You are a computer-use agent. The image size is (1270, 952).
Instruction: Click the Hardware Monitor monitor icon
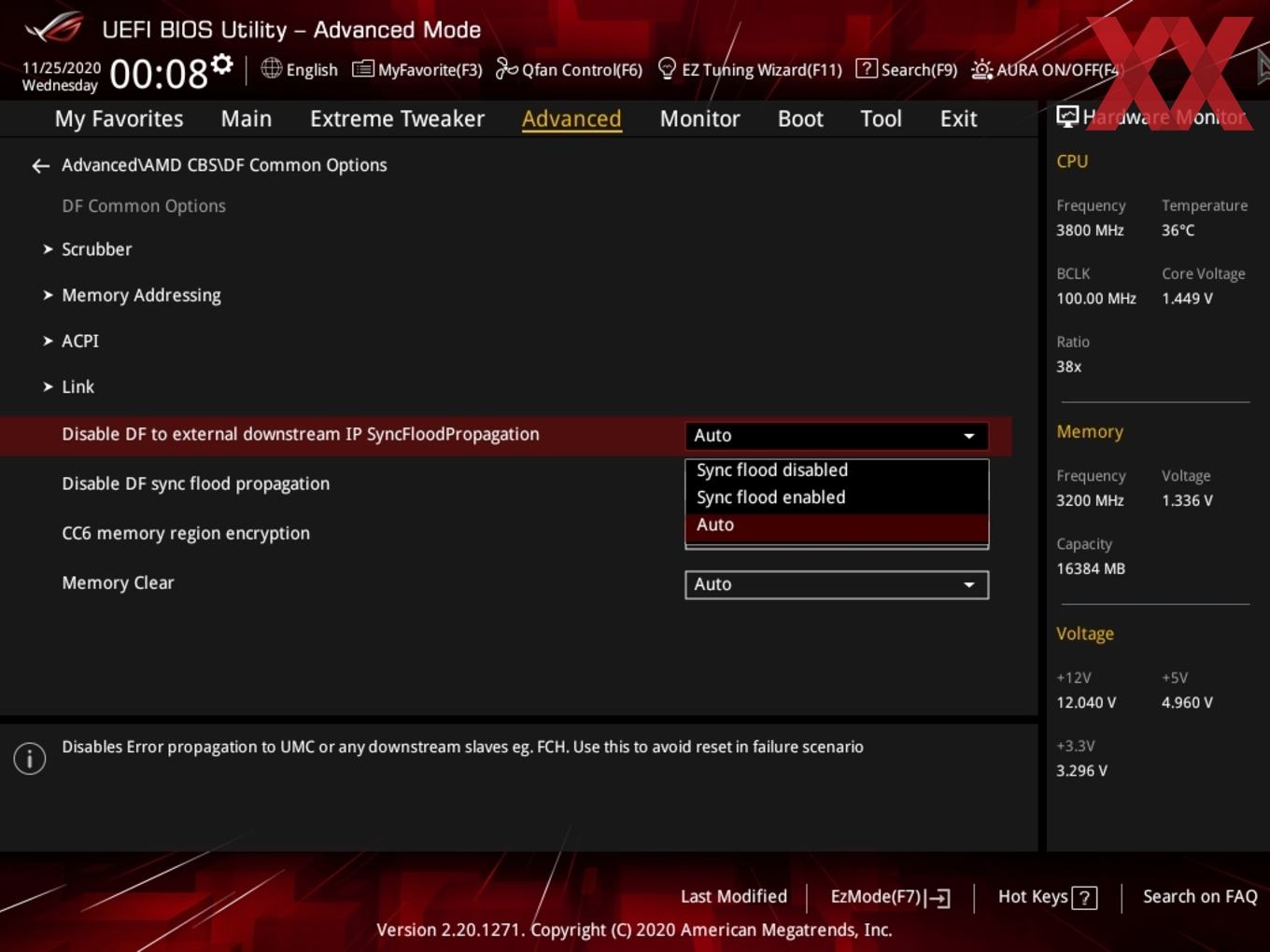pyautogui.click(x=1066, y=117)
